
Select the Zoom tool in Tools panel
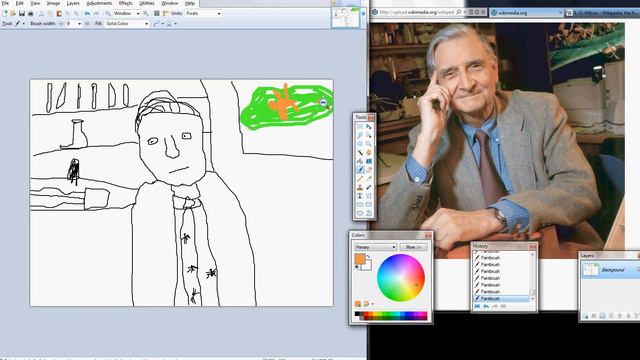(369, 144)
